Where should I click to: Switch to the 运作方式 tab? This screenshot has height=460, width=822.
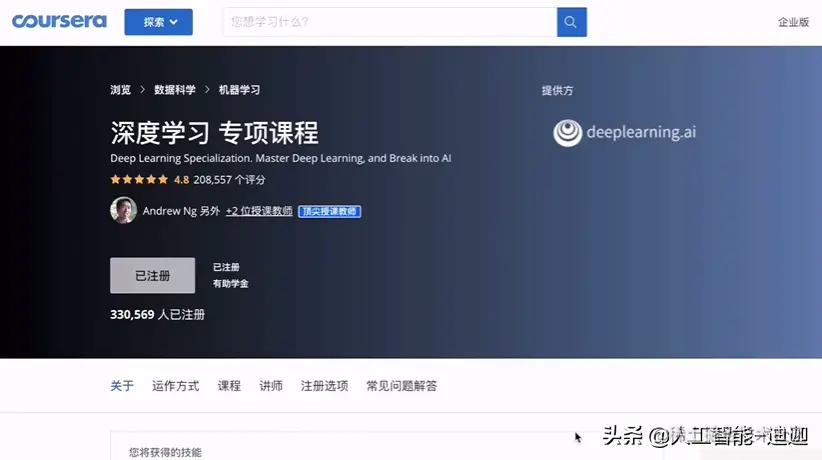[176, 386]
